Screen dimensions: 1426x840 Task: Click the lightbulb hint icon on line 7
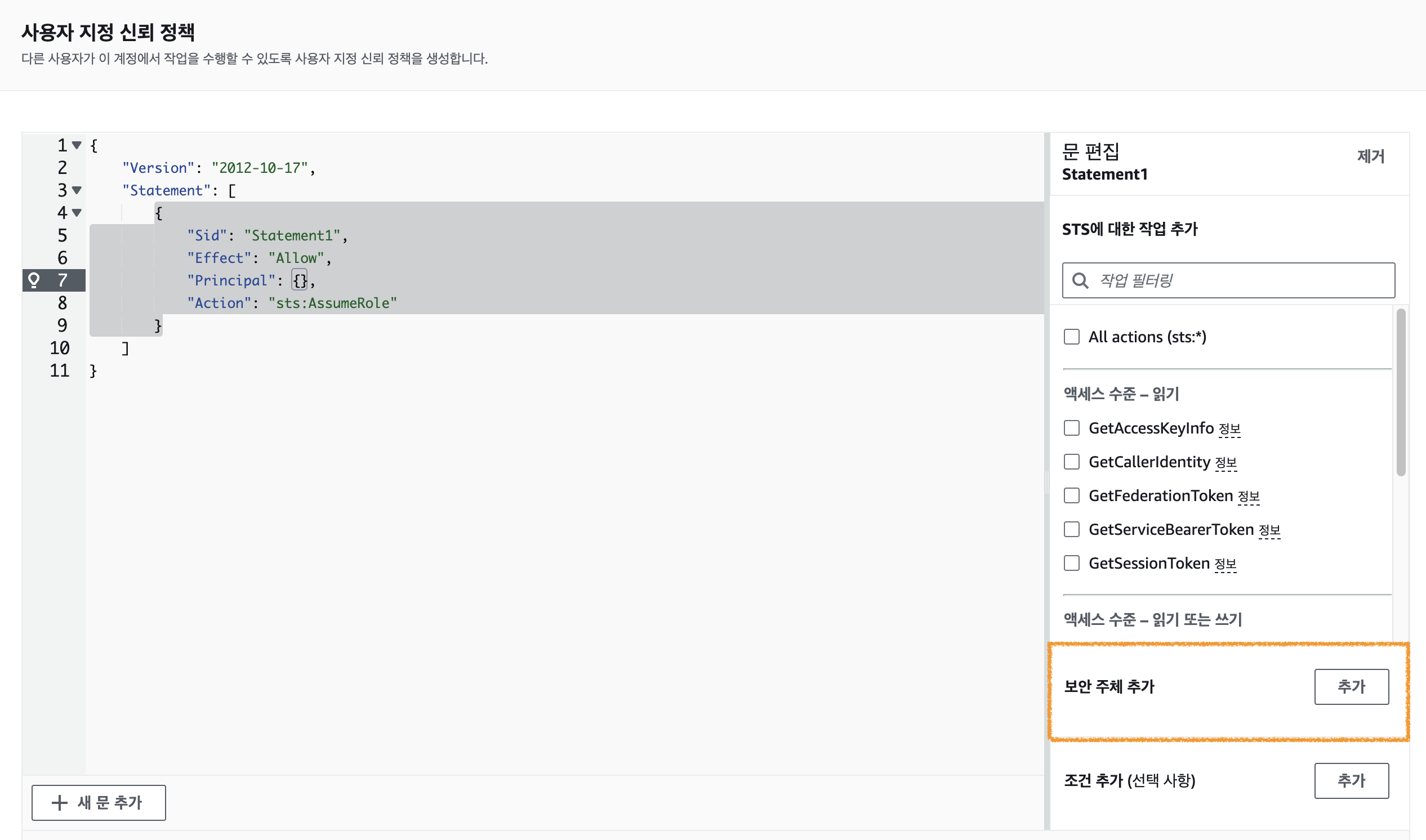(34, 280)
